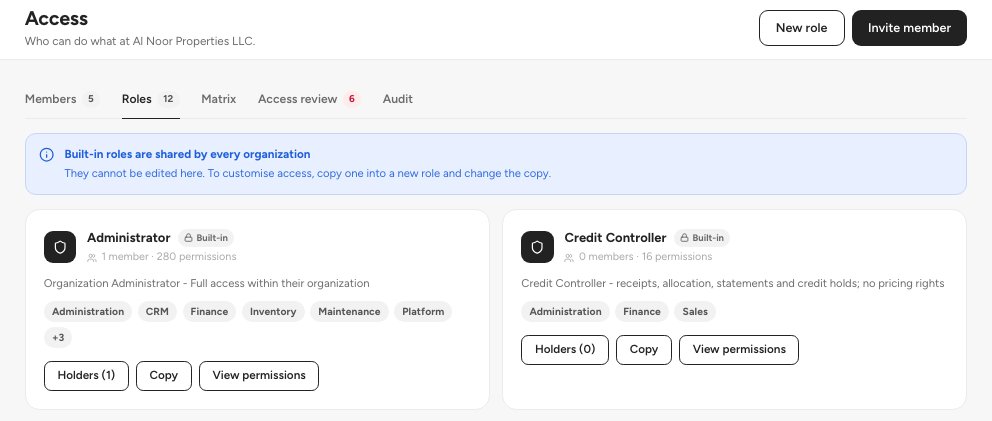Click the members icon under Credit Controller
The image size is (992, 421).
(x=569, y=257)
